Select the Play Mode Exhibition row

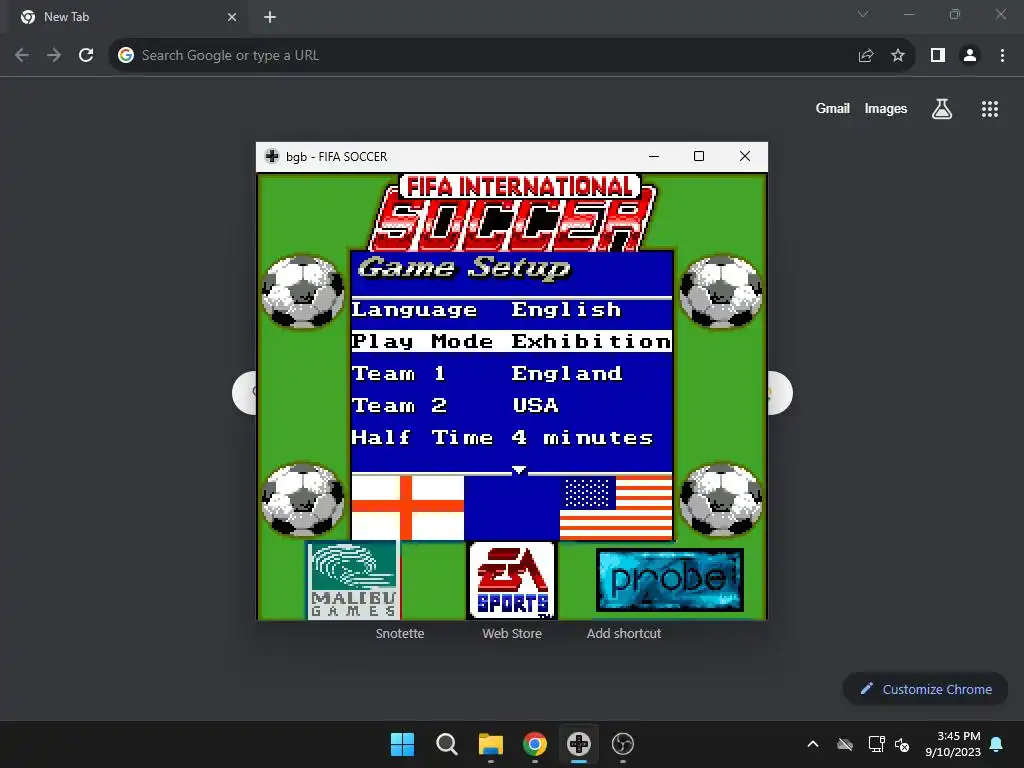pyautogui.click(x=511, y=342)
